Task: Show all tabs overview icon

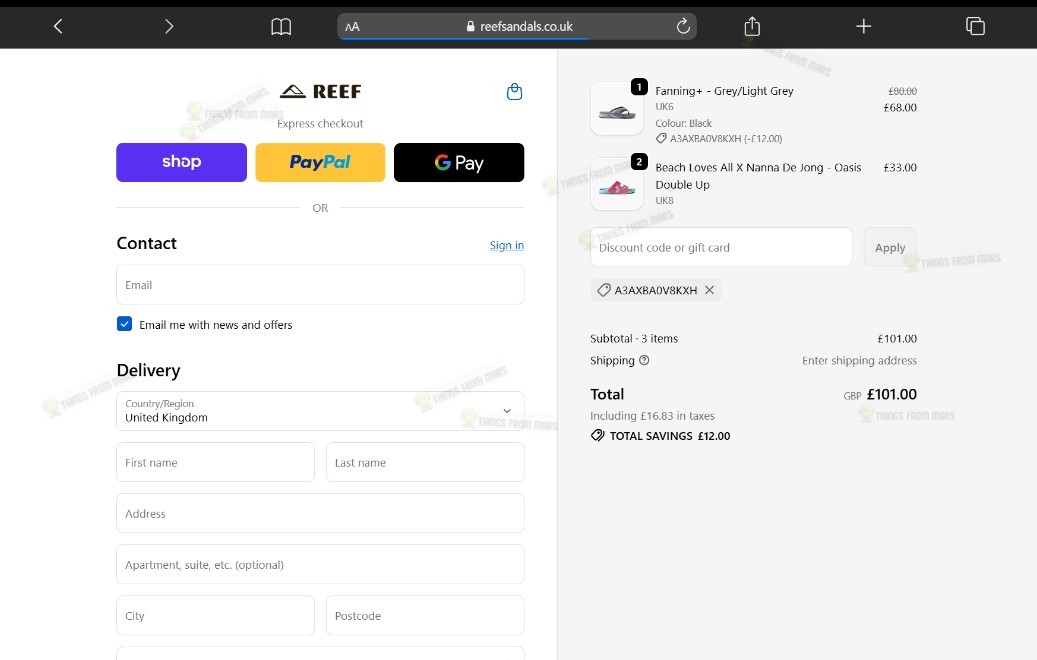Action: click(x=975, y=26)
